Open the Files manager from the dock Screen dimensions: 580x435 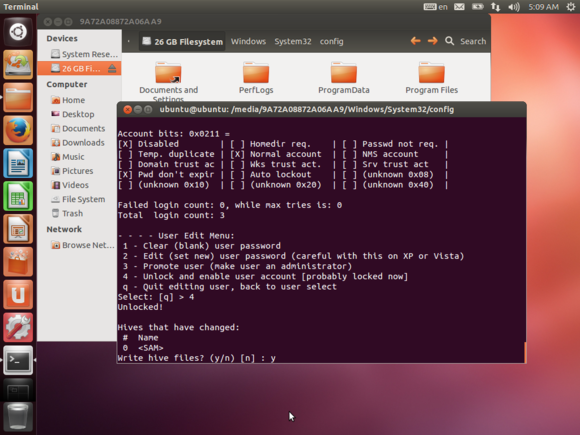point(18,97)
